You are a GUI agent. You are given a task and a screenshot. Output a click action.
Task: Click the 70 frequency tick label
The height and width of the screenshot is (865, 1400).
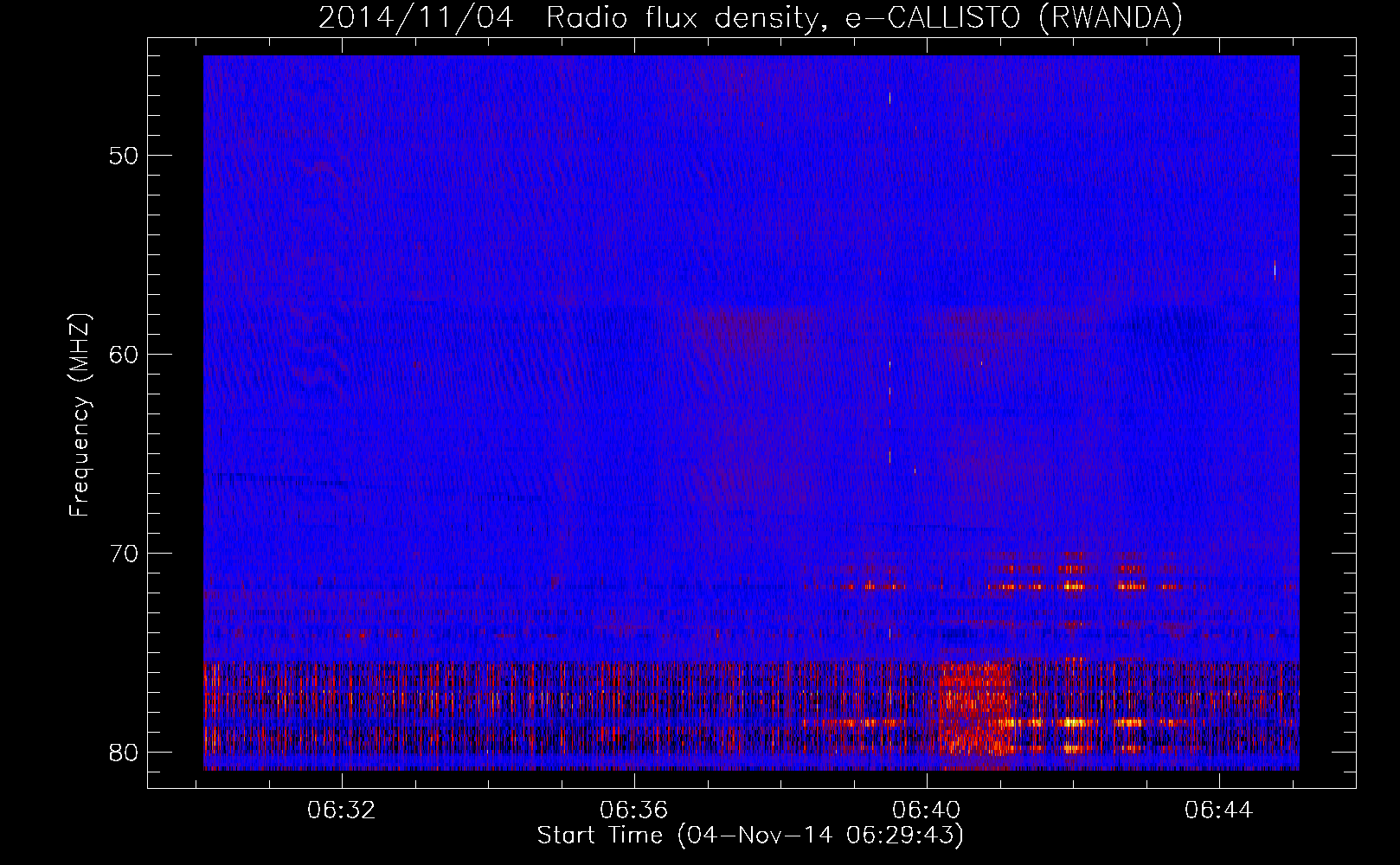pyautogui.click(x=125, y=554)
